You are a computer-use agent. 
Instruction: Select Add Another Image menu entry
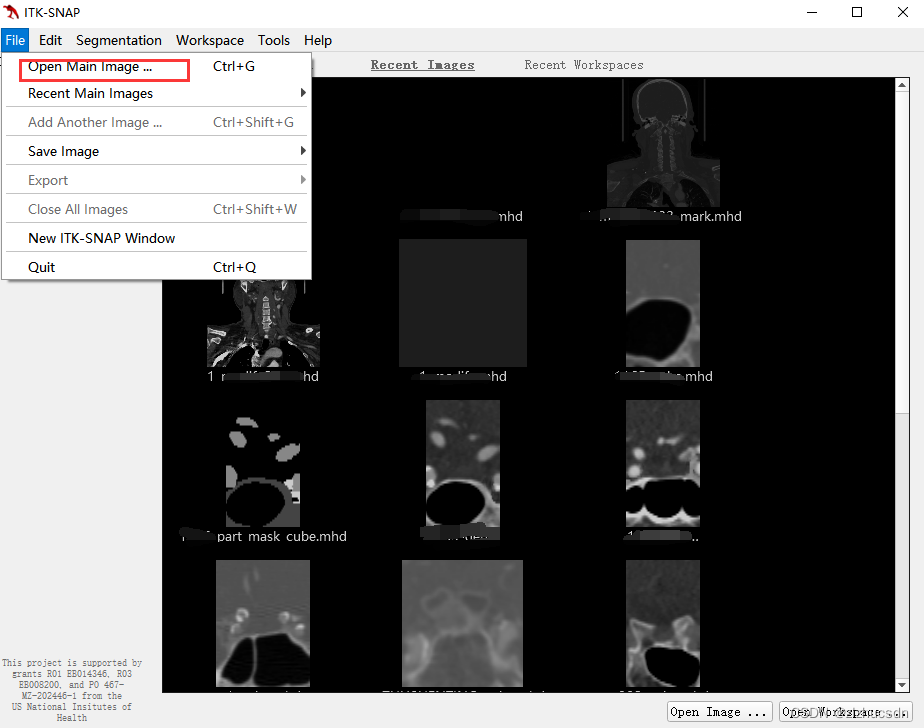pyautogui.click(x=157, y=122)
